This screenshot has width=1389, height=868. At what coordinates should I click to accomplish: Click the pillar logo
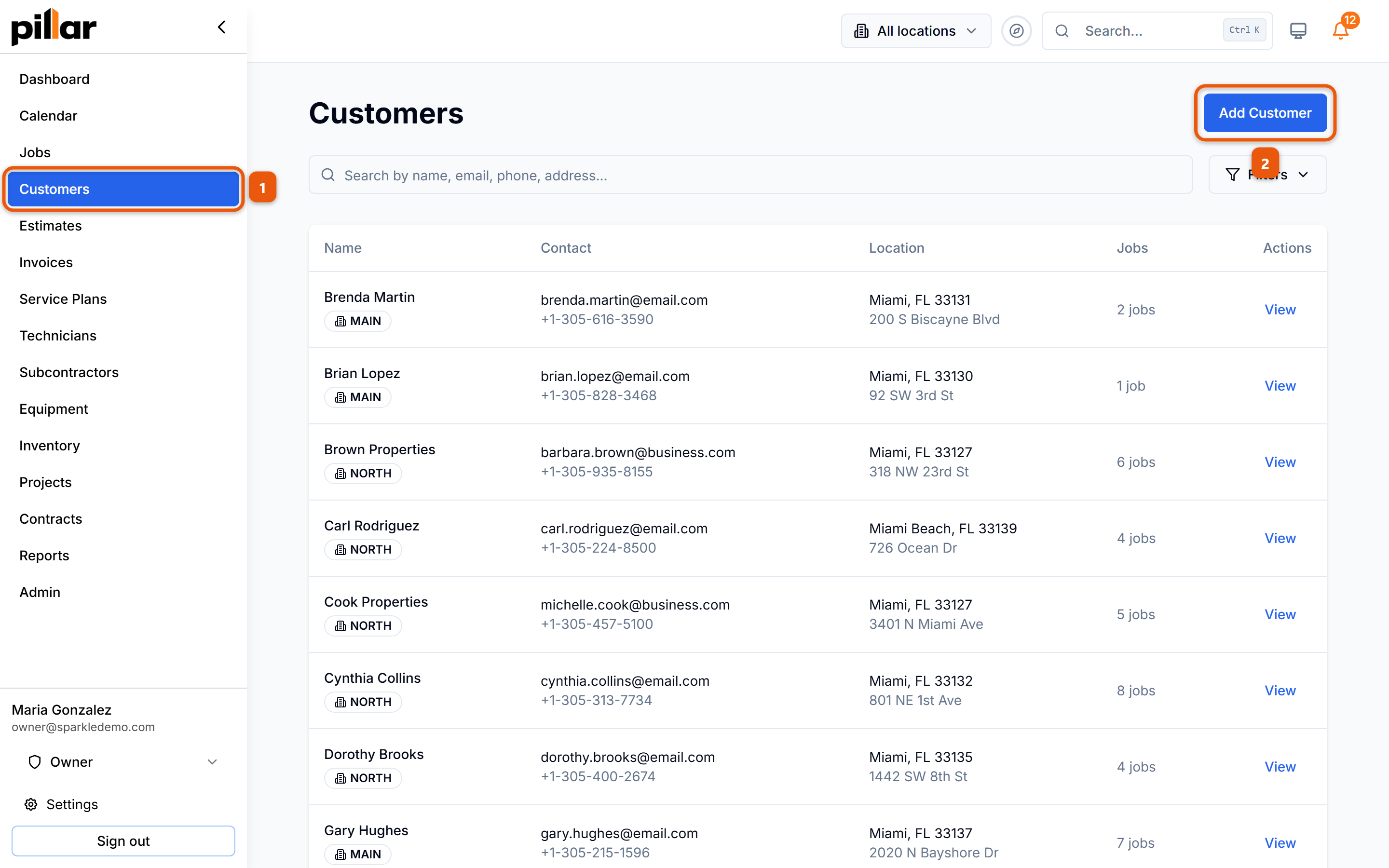point(54,27)
